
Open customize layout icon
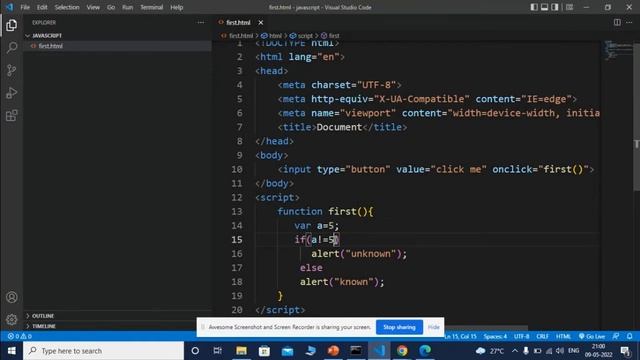coord(569,7)
